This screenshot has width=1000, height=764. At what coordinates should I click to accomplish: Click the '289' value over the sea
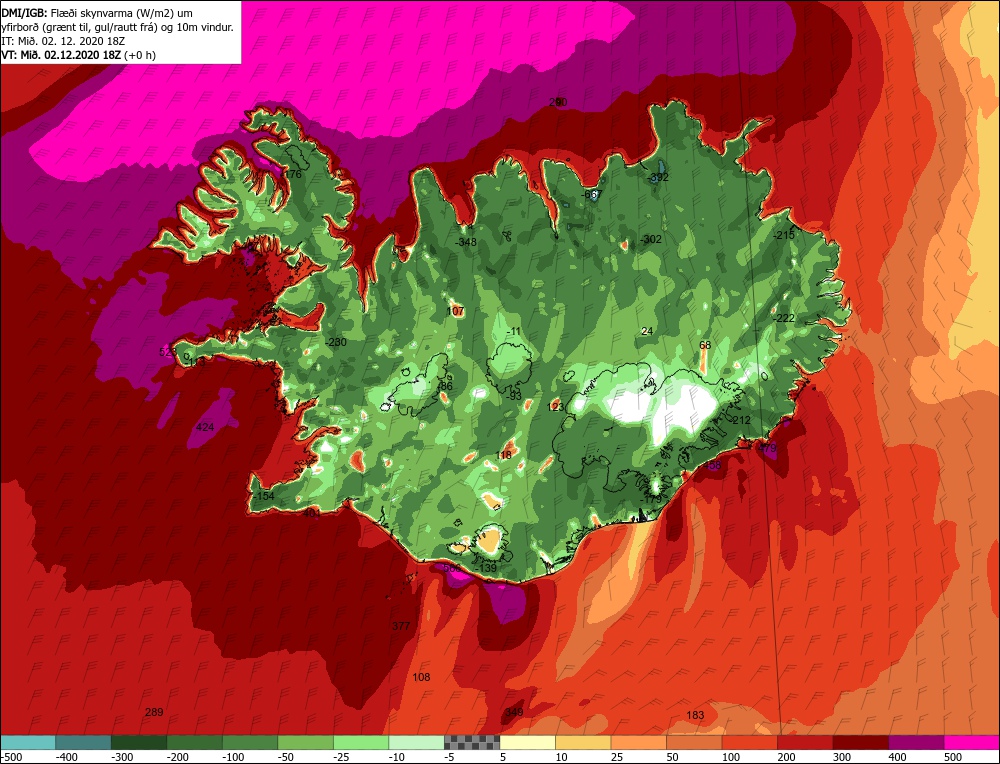[154, 712]
